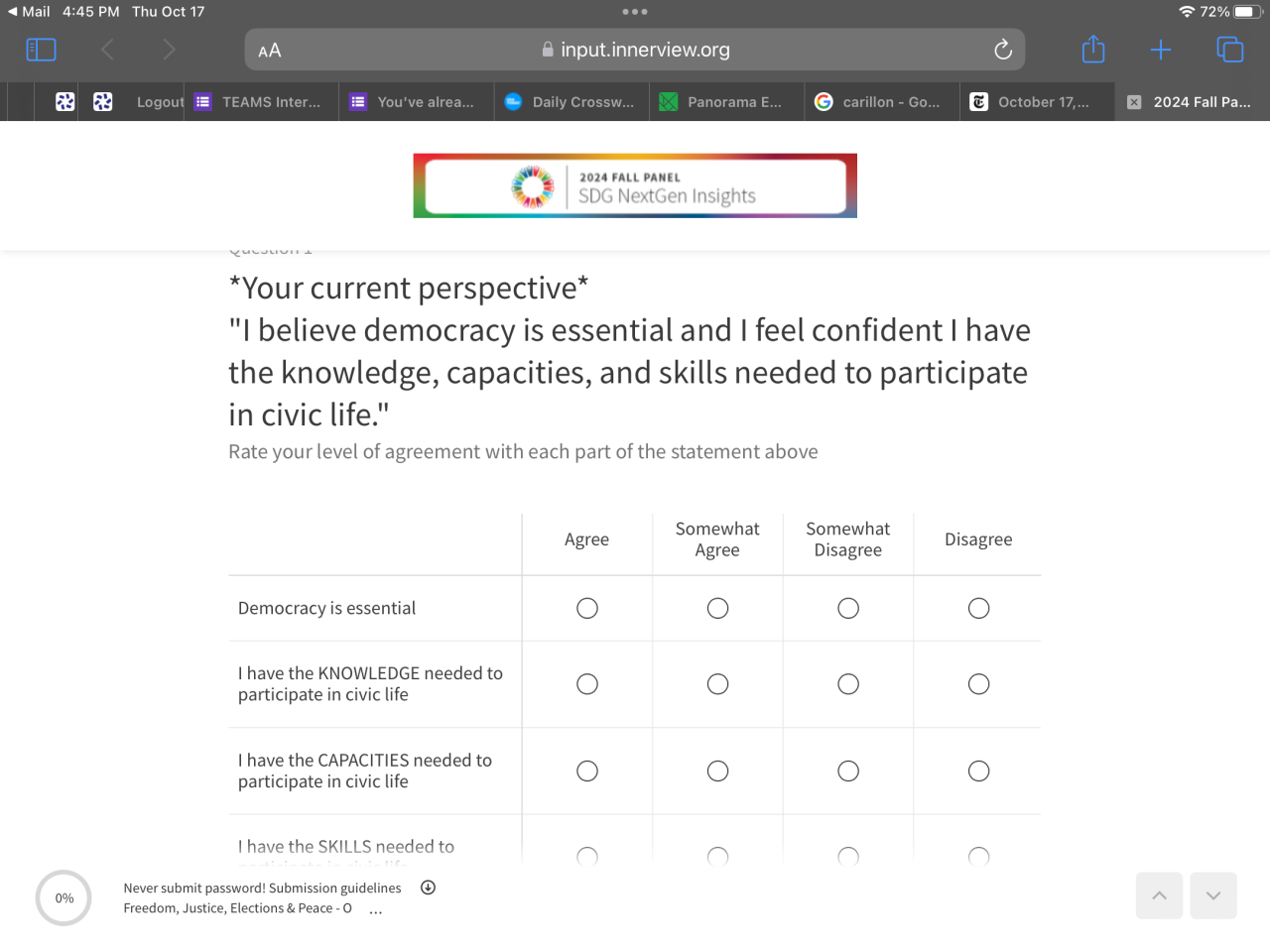Show the tab overview

pyautogui.click(x=1229, y=50)
